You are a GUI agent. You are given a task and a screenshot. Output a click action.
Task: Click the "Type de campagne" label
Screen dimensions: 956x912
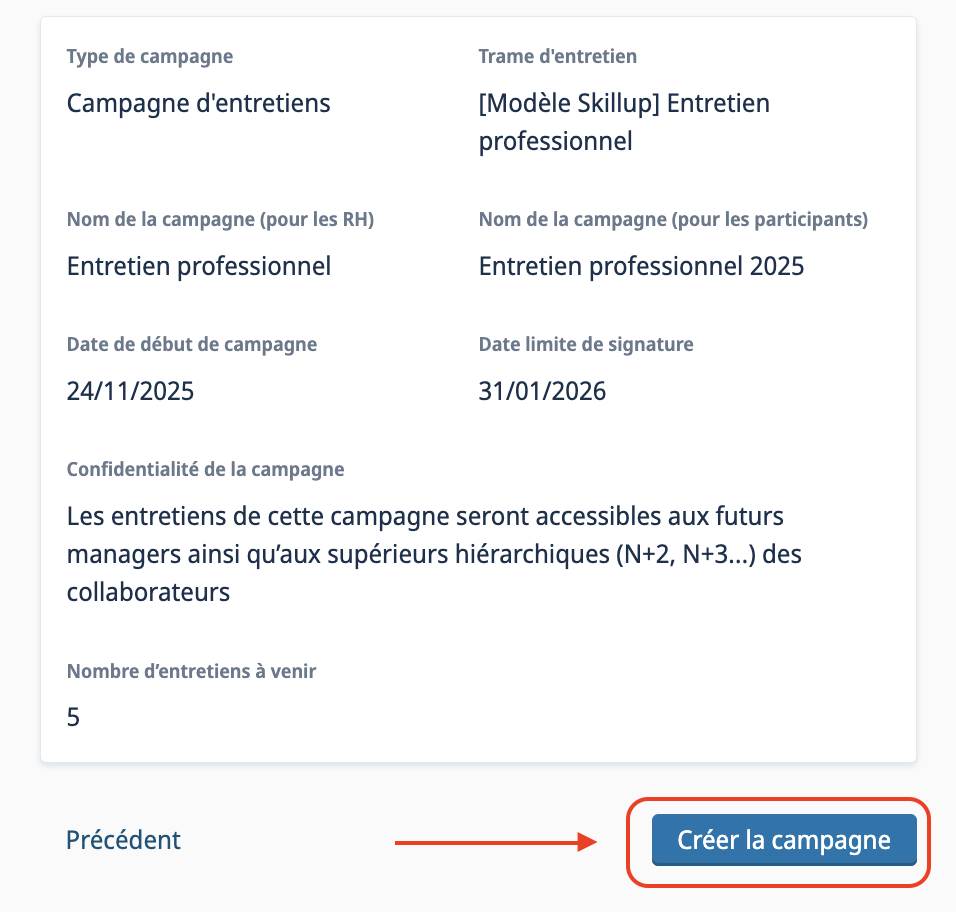[149, 56]
